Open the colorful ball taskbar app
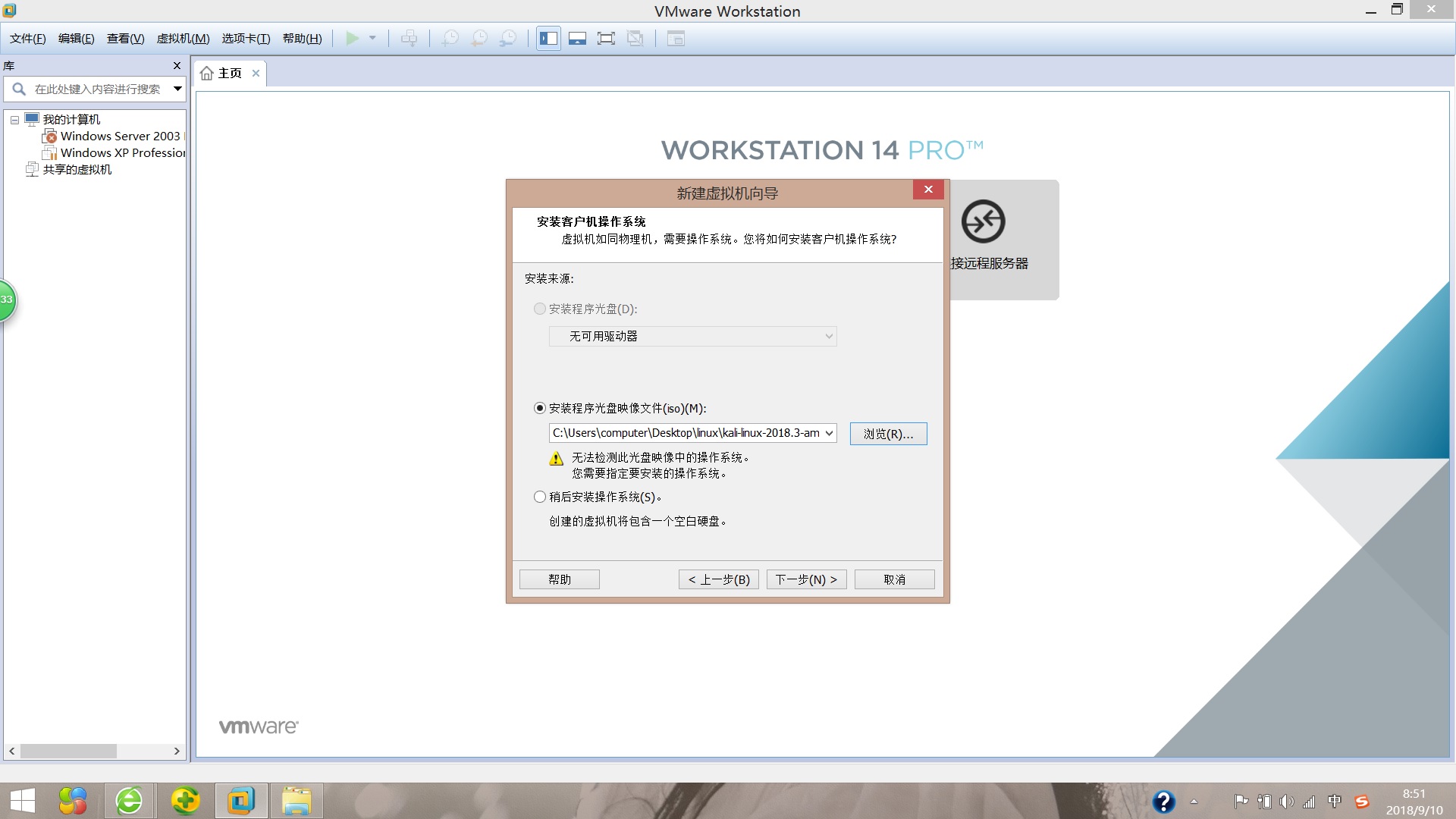This screenshot has height=819, width=1456. point(73,801)
